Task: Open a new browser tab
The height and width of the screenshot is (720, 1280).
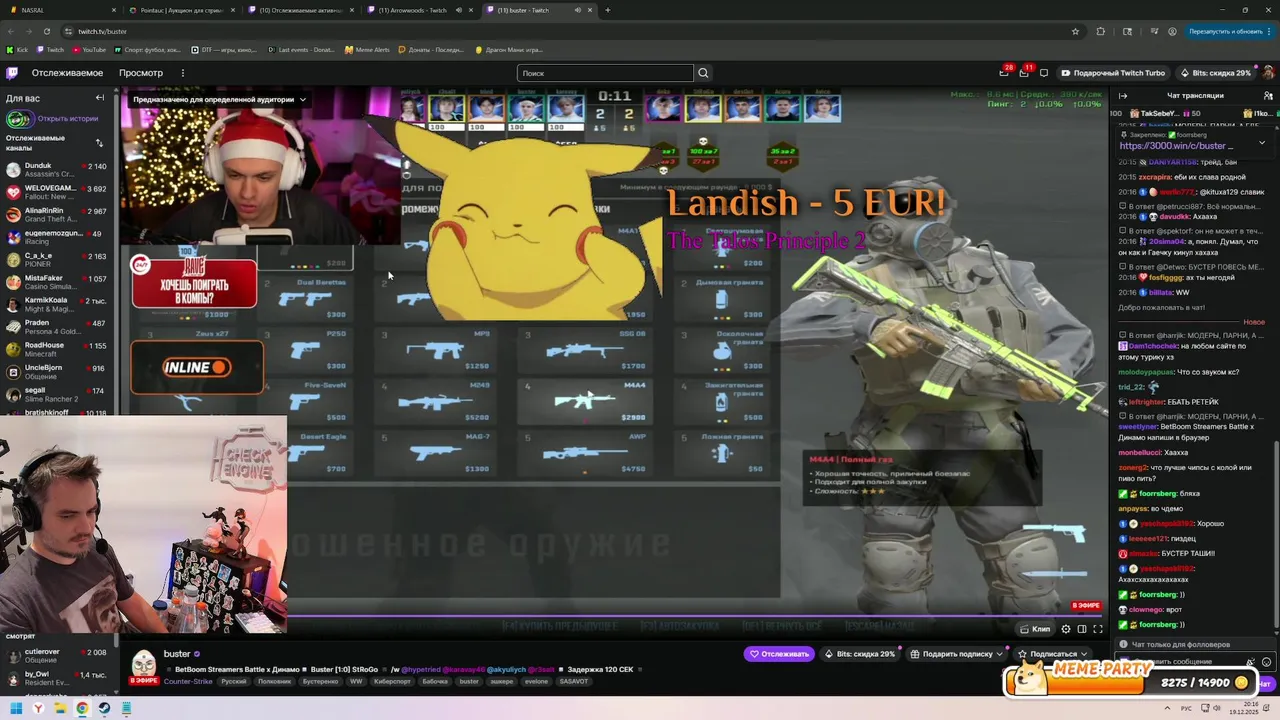Action: (608, 10)
